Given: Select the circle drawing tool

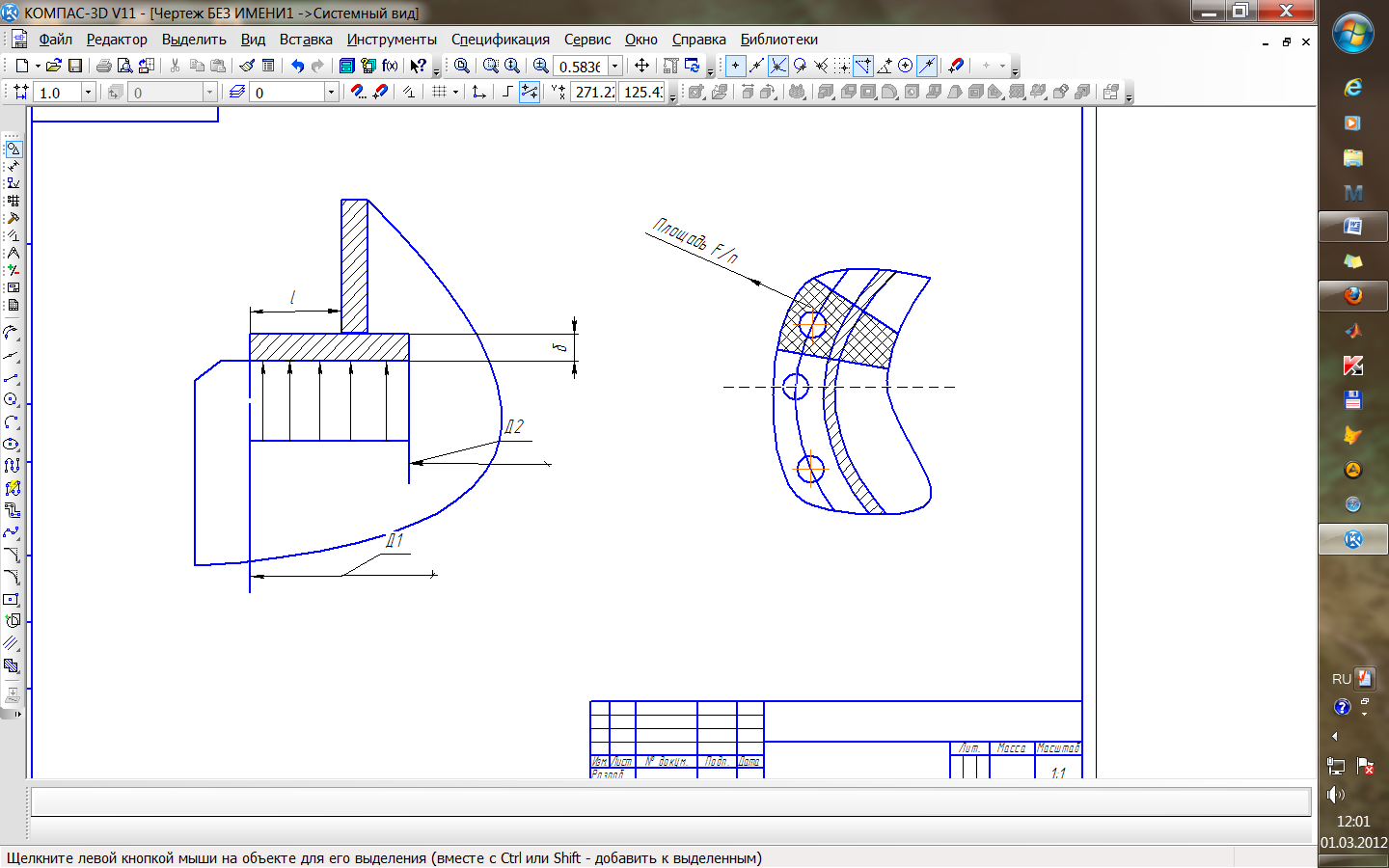Looking at the screenshot, I should click(12, 399).
